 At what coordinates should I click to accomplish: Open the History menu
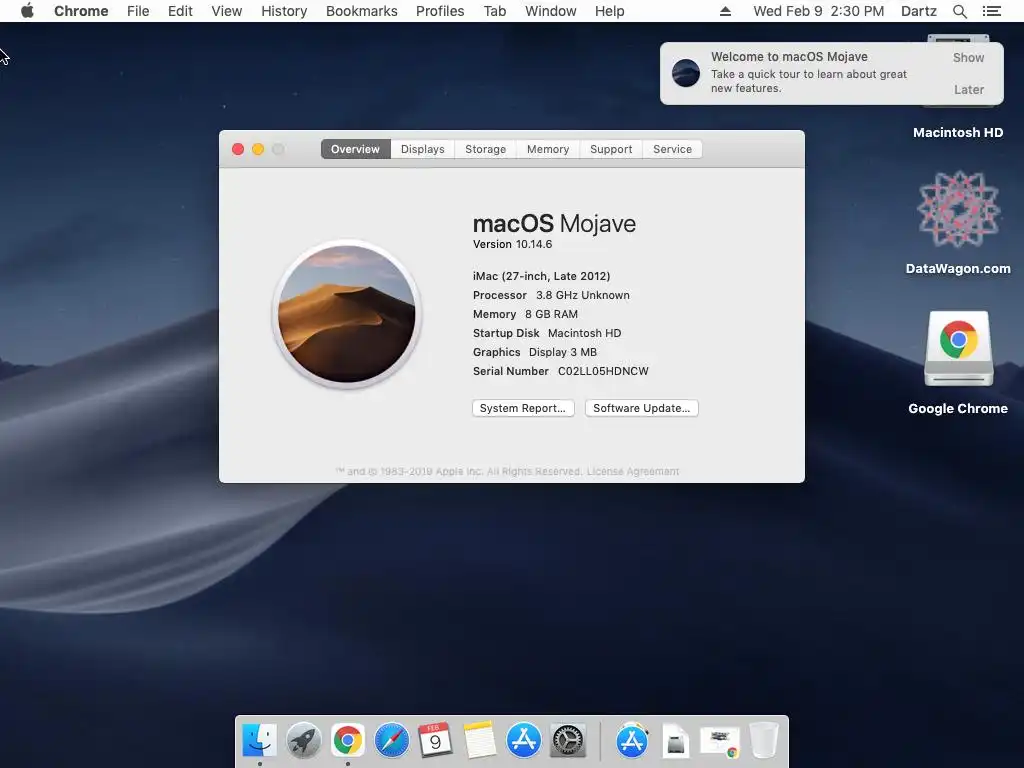[x=284, y=11]
